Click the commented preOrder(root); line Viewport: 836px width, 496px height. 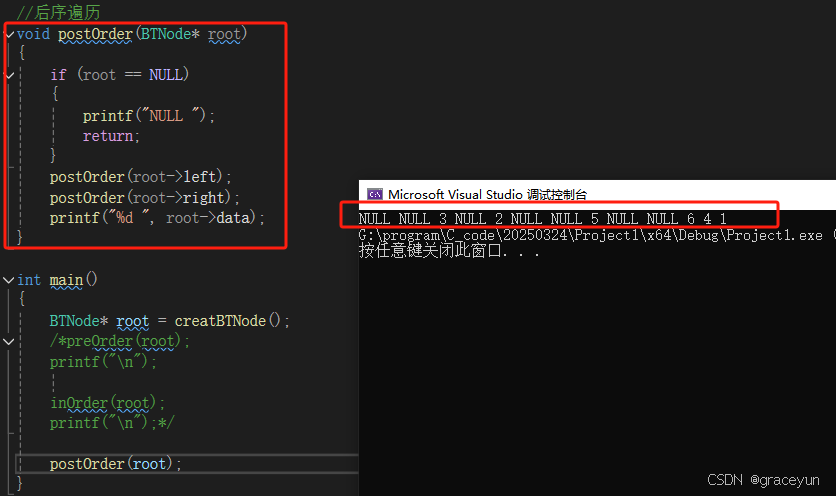pos(119,341)
